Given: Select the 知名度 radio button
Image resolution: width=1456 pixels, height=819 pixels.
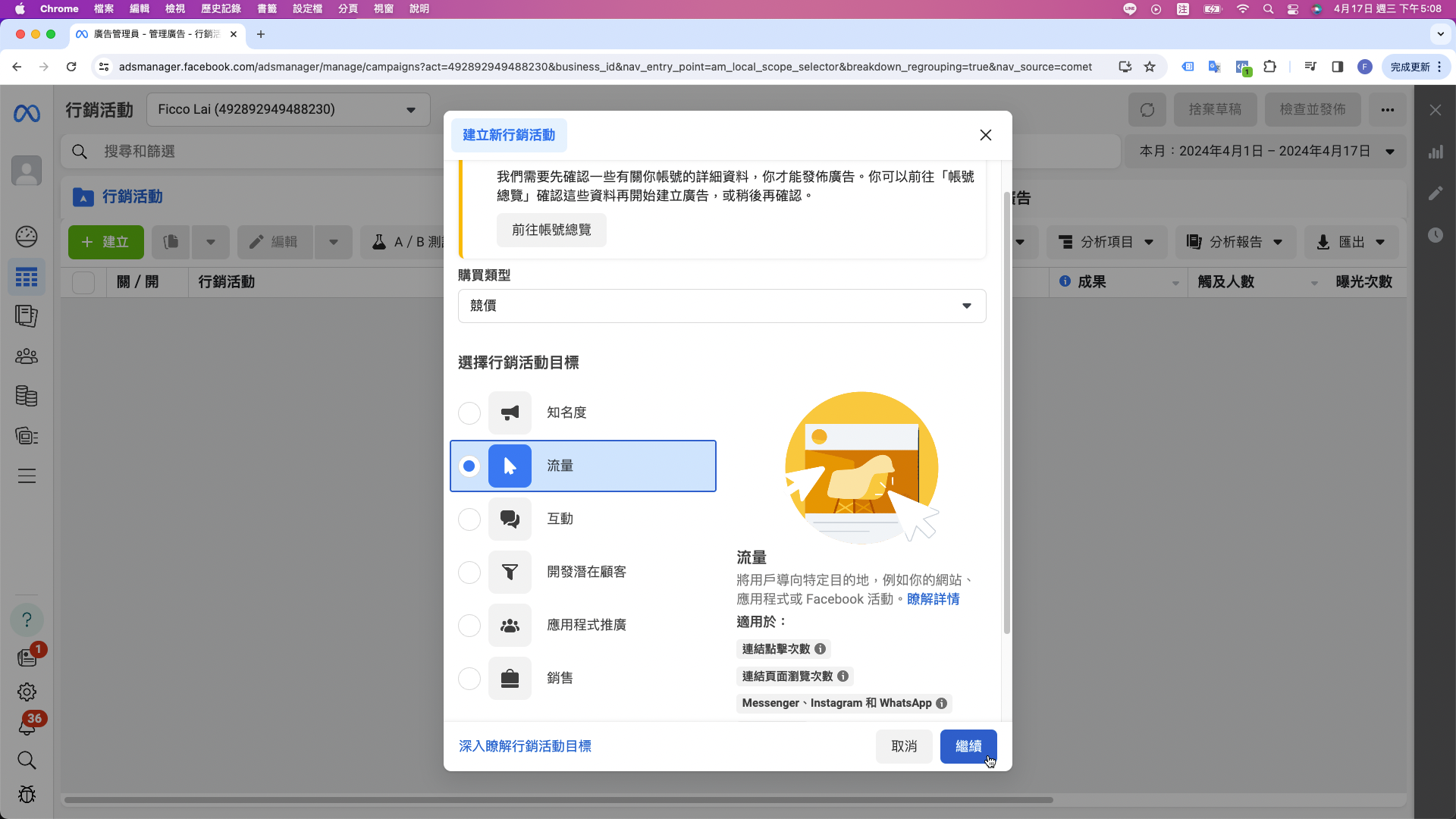Looking at the screenshot, I should pos(469,413).
